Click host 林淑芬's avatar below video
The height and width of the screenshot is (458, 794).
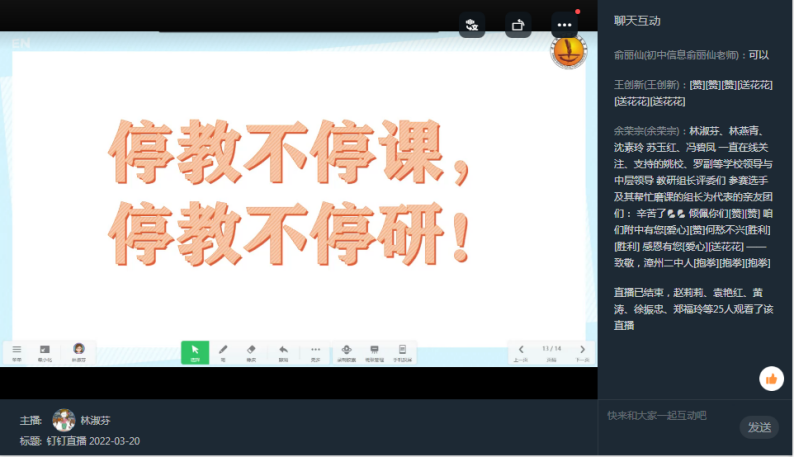tap(64, 420)
